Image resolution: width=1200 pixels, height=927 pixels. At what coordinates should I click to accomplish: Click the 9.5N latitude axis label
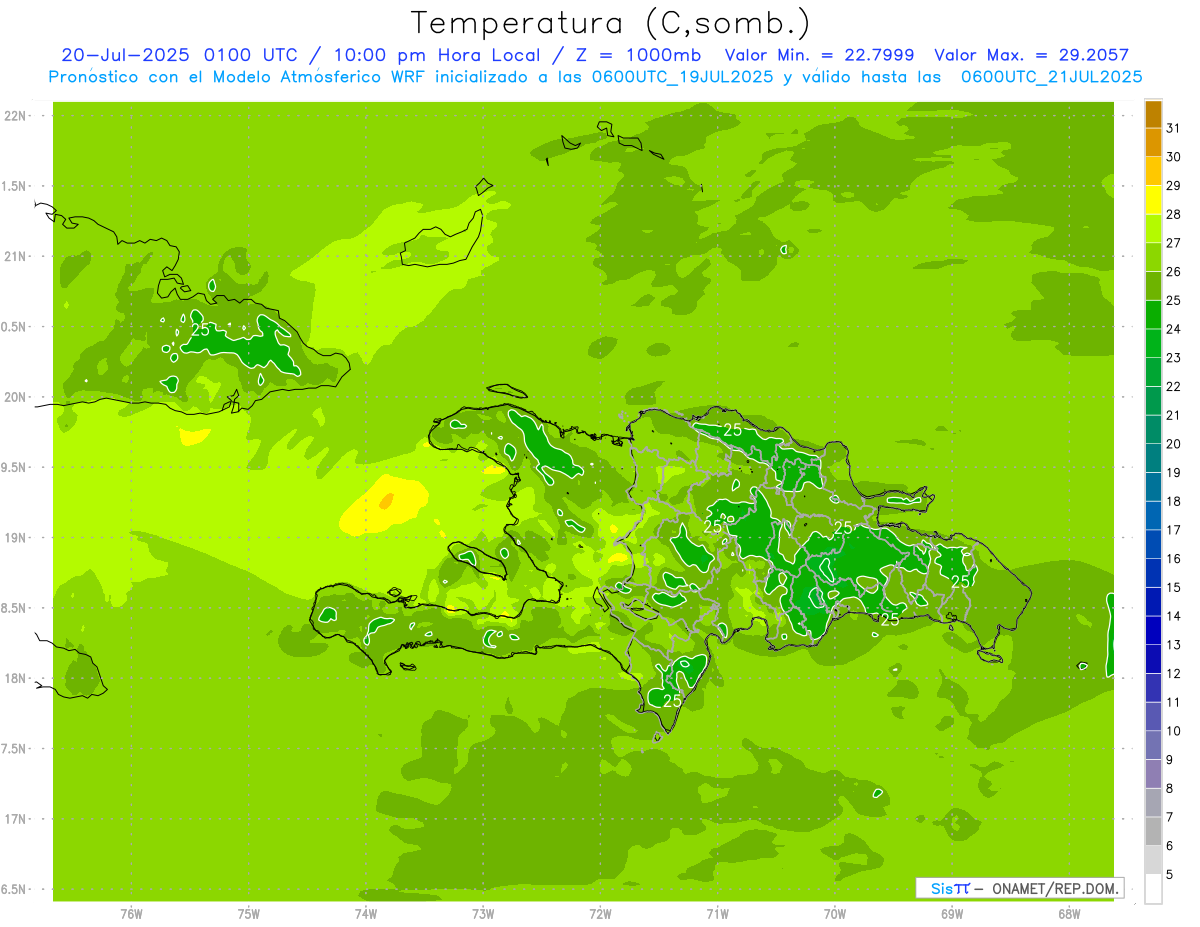point(13,467)
